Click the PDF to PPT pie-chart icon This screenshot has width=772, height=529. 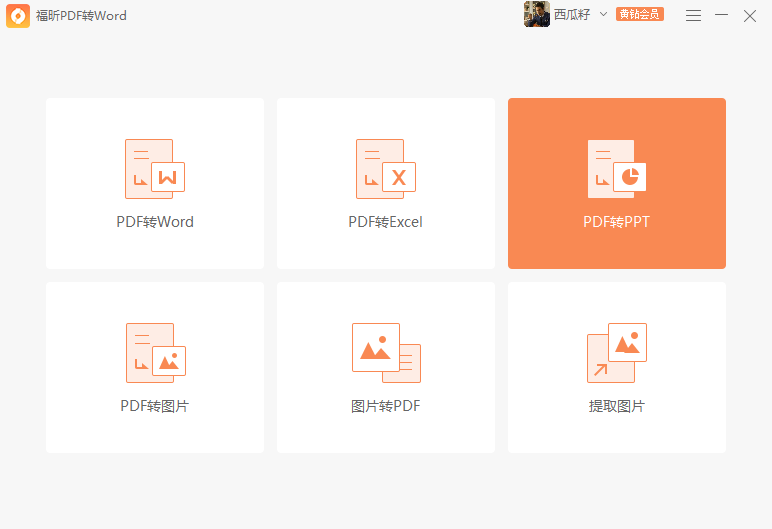[x=617, y=168]
